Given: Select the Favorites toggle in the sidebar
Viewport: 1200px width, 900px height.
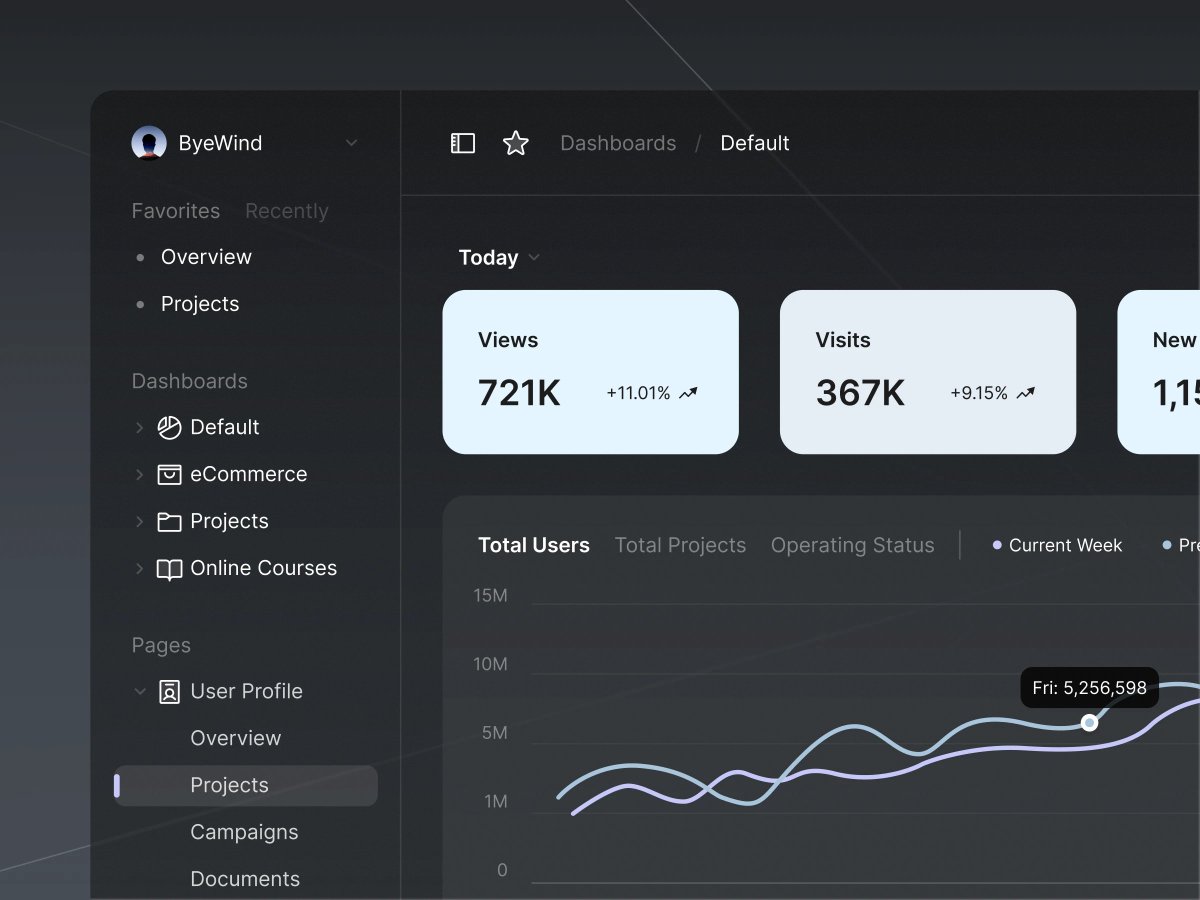Looking at the screenshot, I should tap(176, 210).
